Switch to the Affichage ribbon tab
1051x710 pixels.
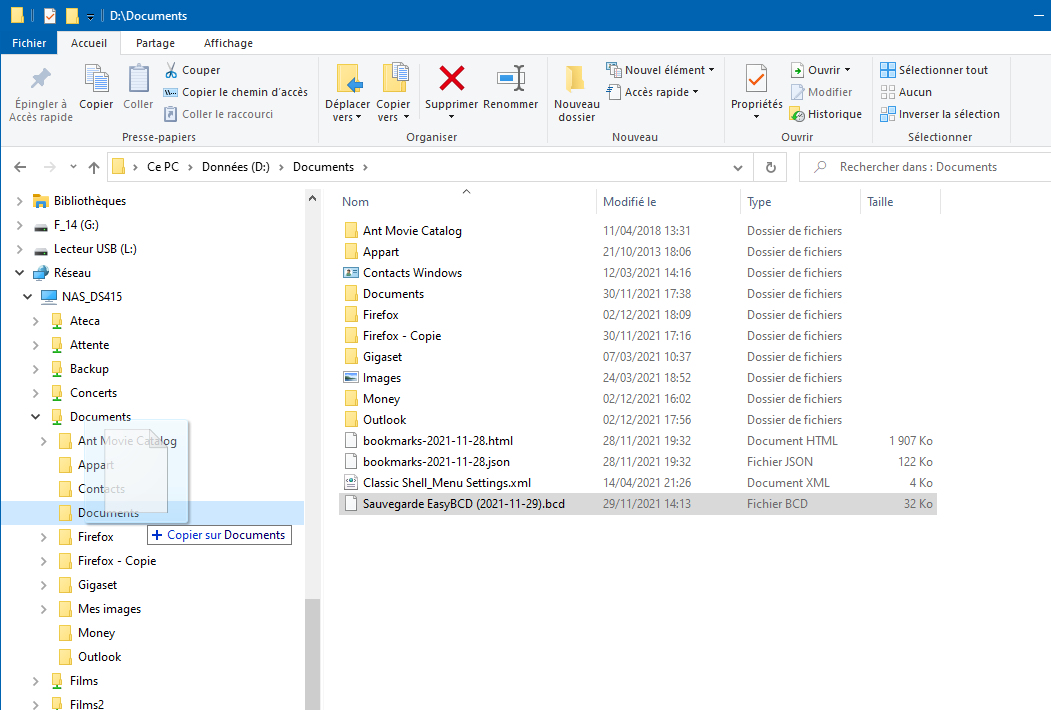tap(228, 43)
